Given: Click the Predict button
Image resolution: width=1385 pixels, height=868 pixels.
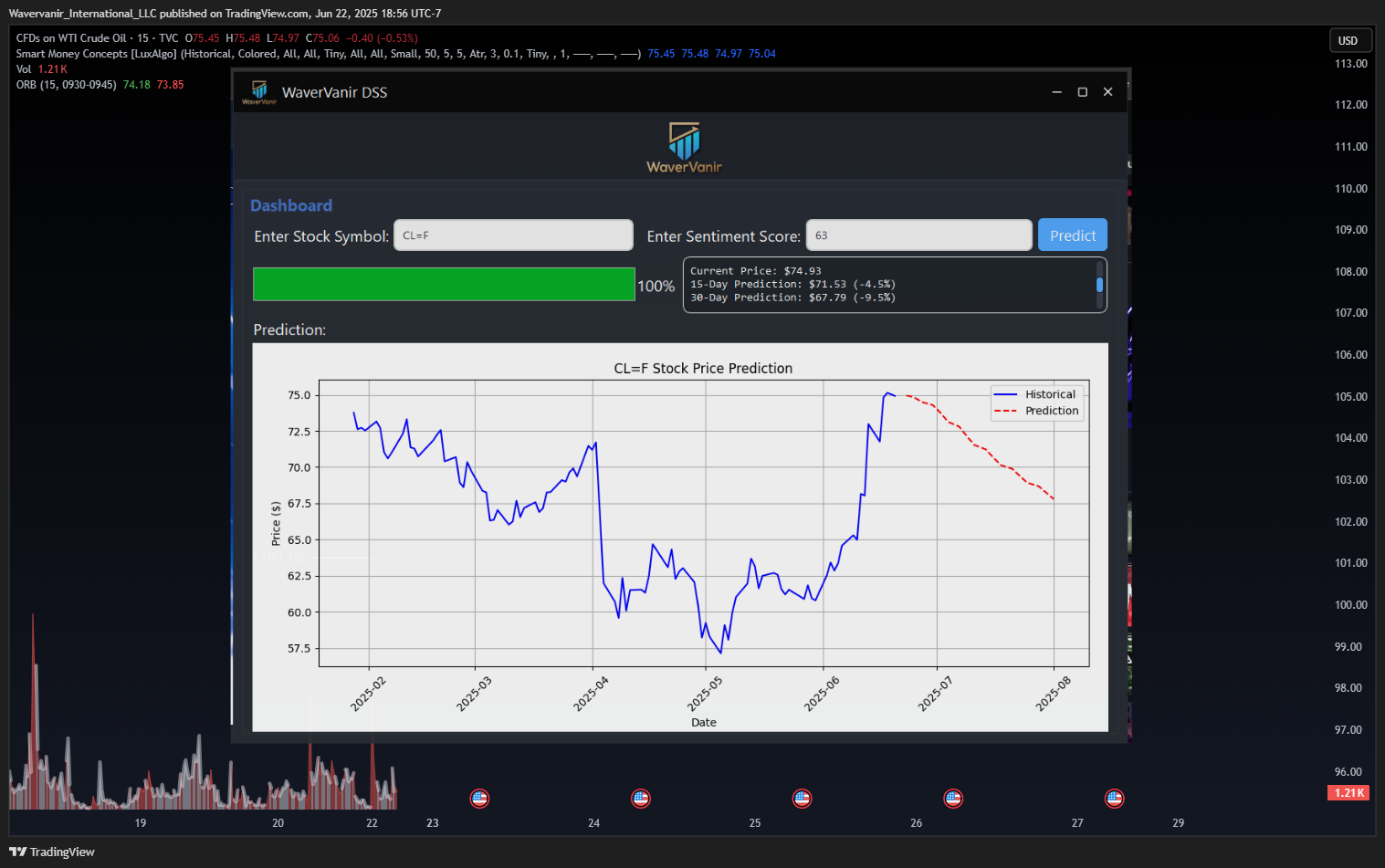Looking at the screenshot, I should coord(1073,235).
